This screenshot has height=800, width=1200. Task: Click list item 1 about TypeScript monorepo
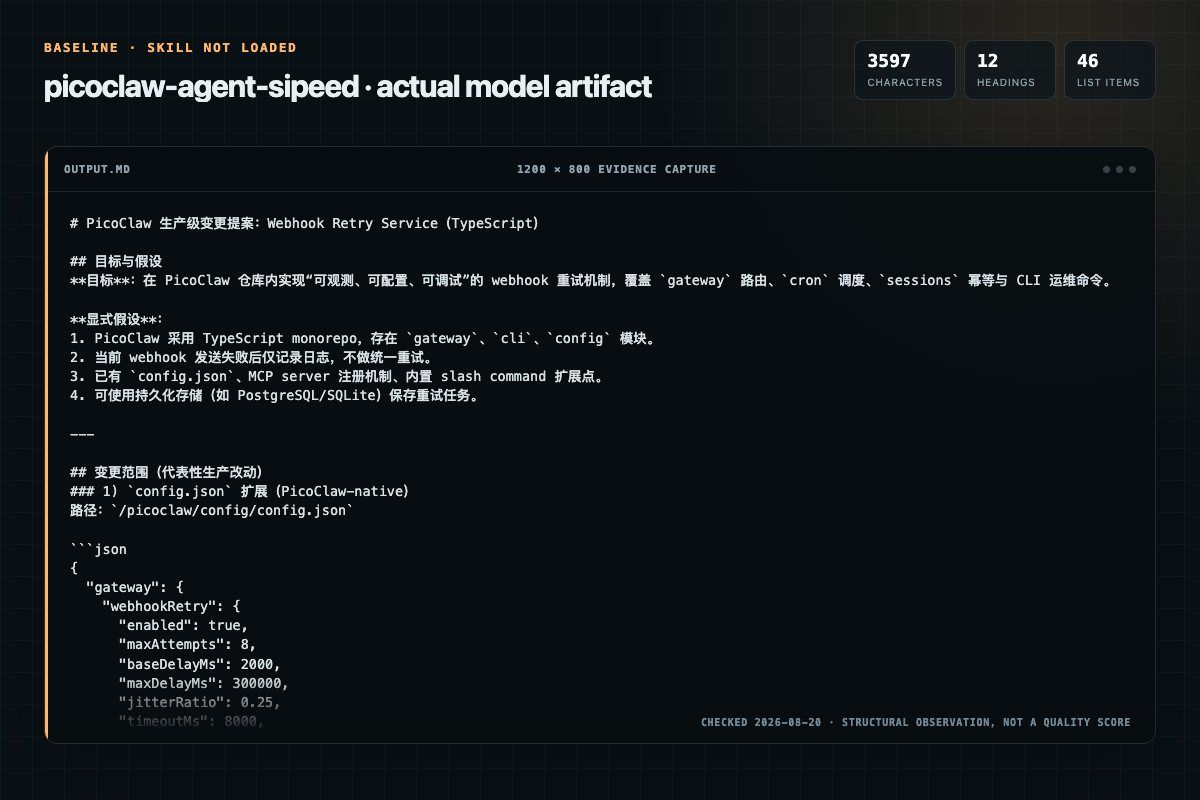click(363, 338)
